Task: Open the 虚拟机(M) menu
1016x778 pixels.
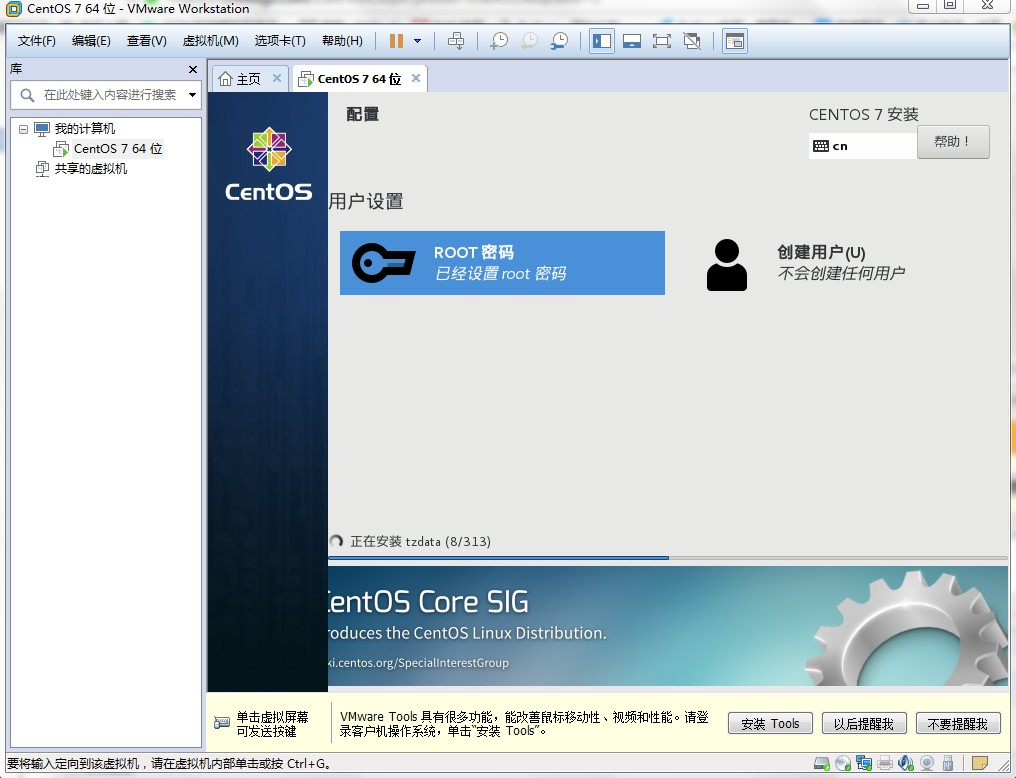Action: [x=211, y=41]
